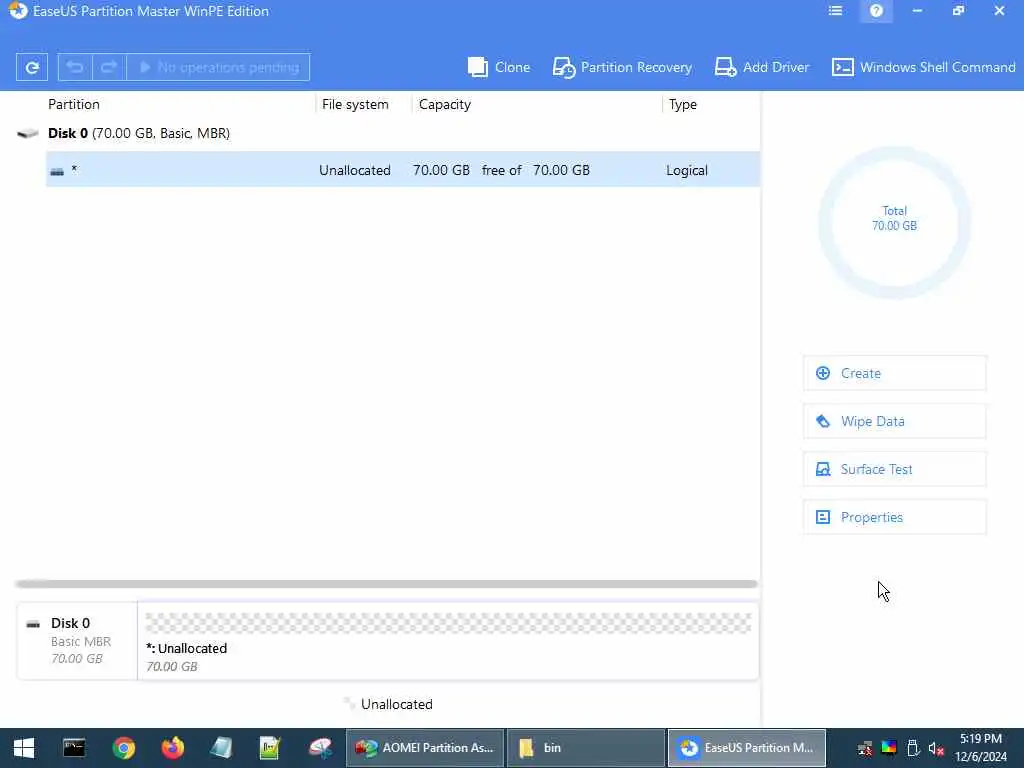Open Windows Shell Command
The image size is (1024, 768).
923,67
